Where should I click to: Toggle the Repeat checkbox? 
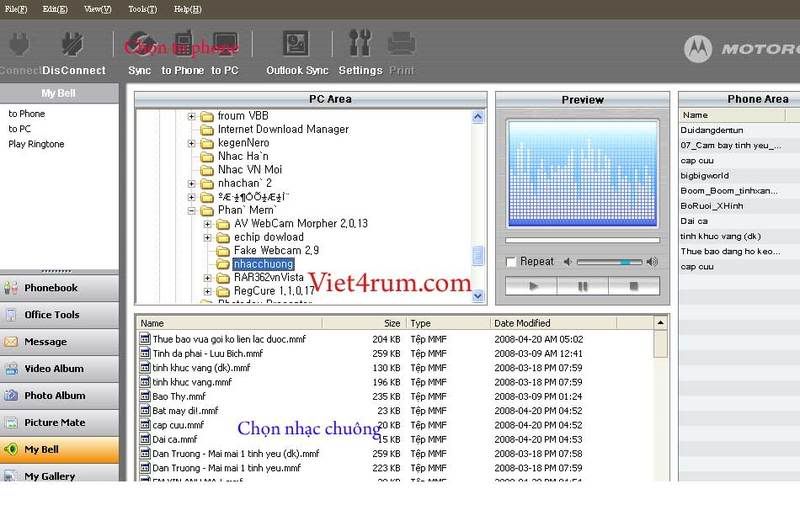pyautogui.click(x=511, y=262)
